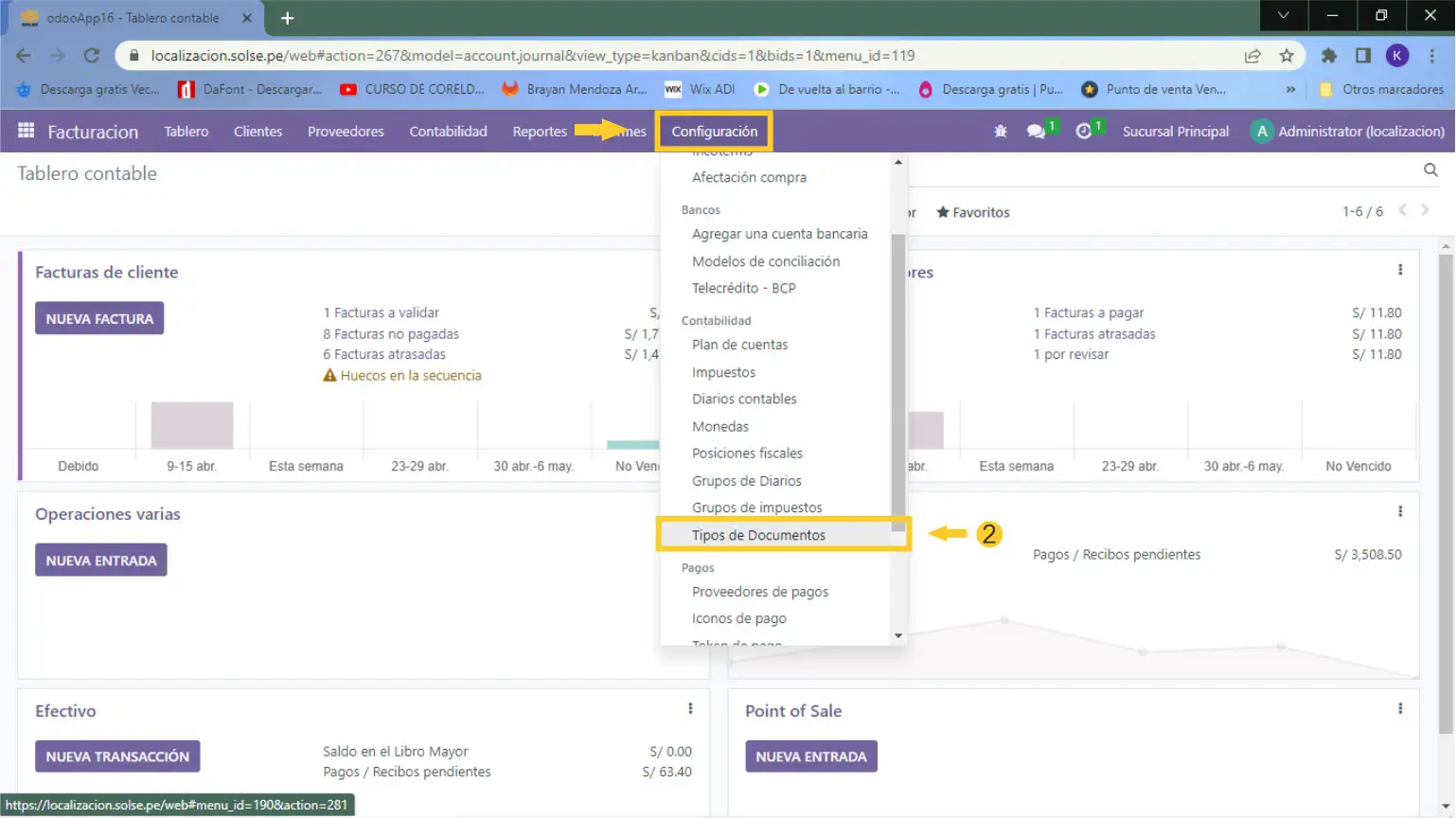Open the Proveedores menu

[x=346, y=132]
